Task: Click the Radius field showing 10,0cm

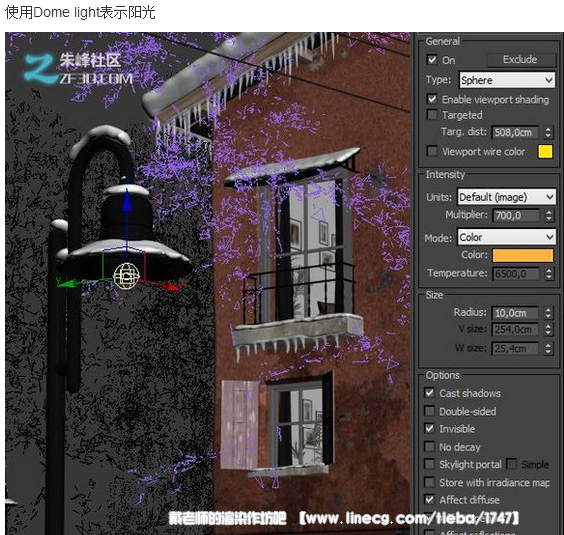Action: [x=515, y=313]
